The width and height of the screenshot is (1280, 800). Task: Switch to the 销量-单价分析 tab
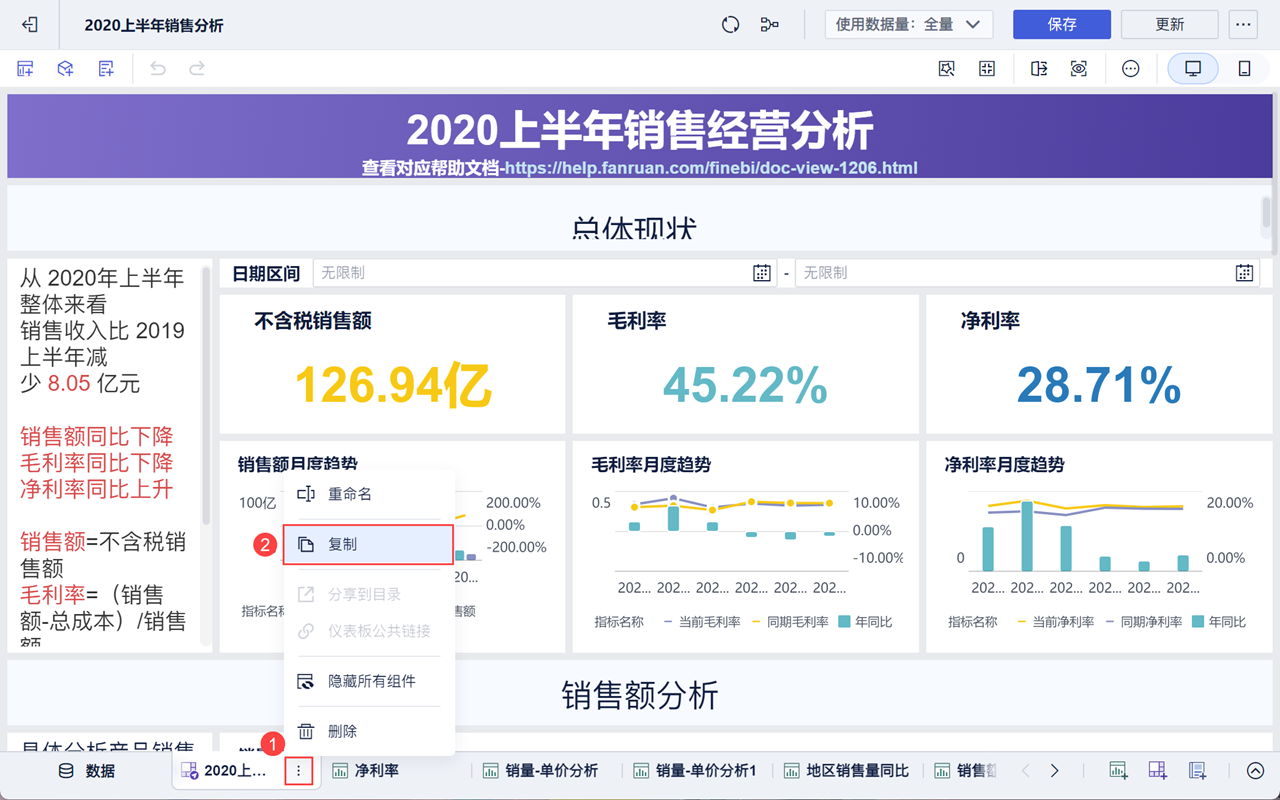(x=540, y=771)
